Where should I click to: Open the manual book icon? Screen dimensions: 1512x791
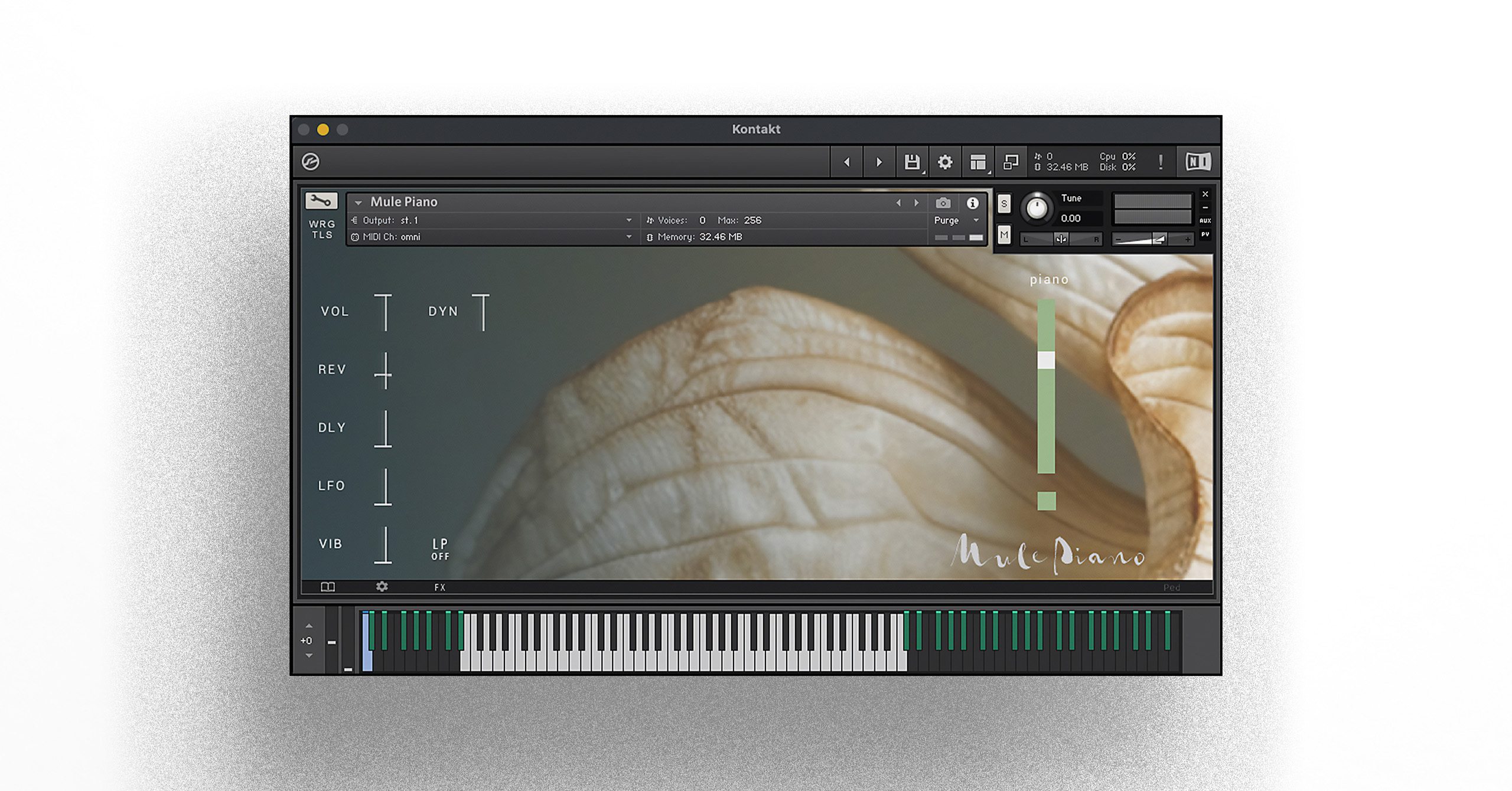coord(328,587)
